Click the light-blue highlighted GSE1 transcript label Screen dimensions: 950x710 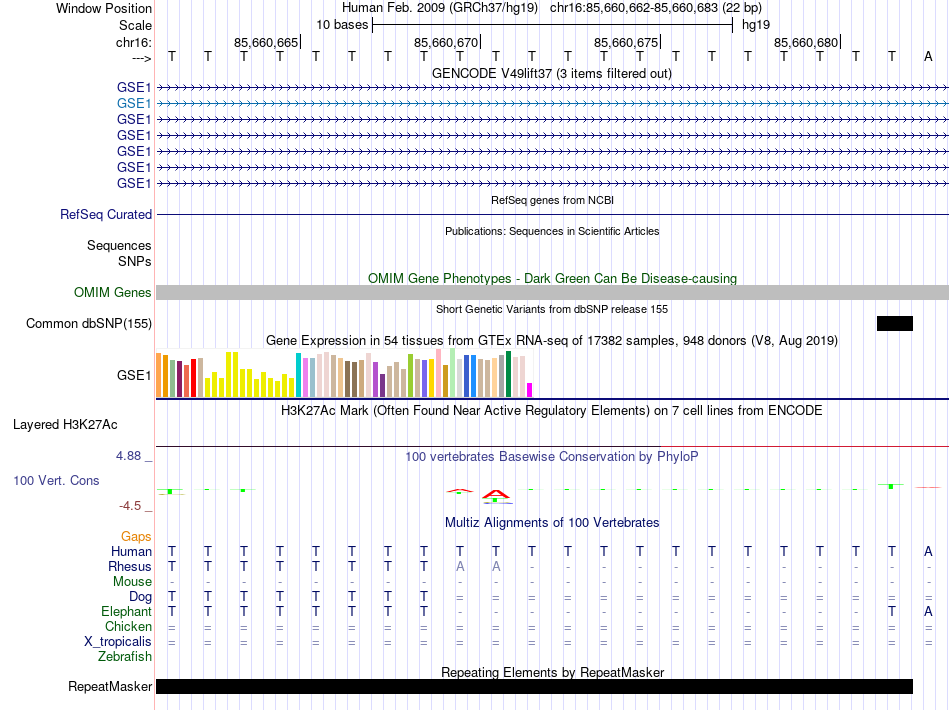click(x=134, y=103)
